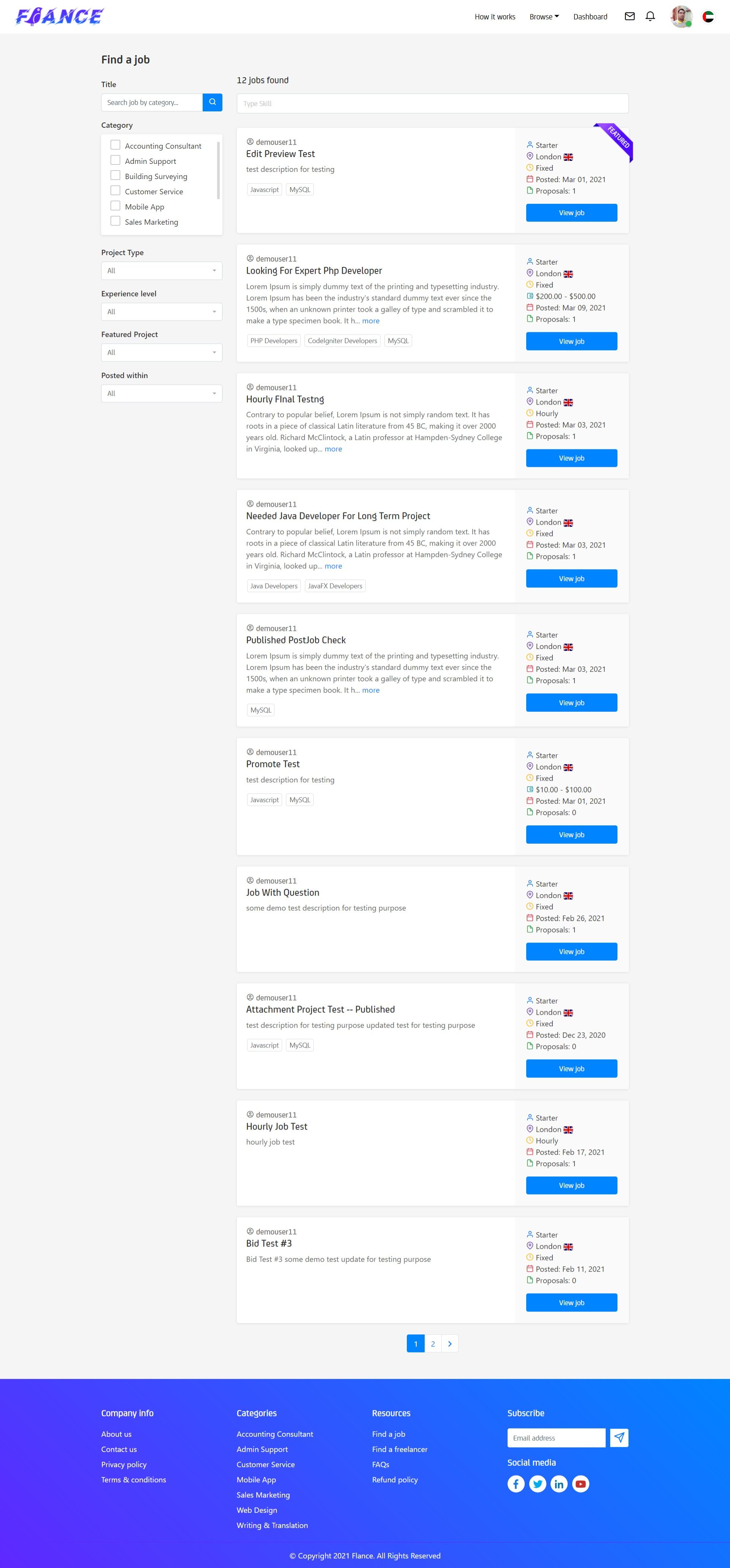
Task: Focus the Type Skill input field
Action: tap(432, 103)
